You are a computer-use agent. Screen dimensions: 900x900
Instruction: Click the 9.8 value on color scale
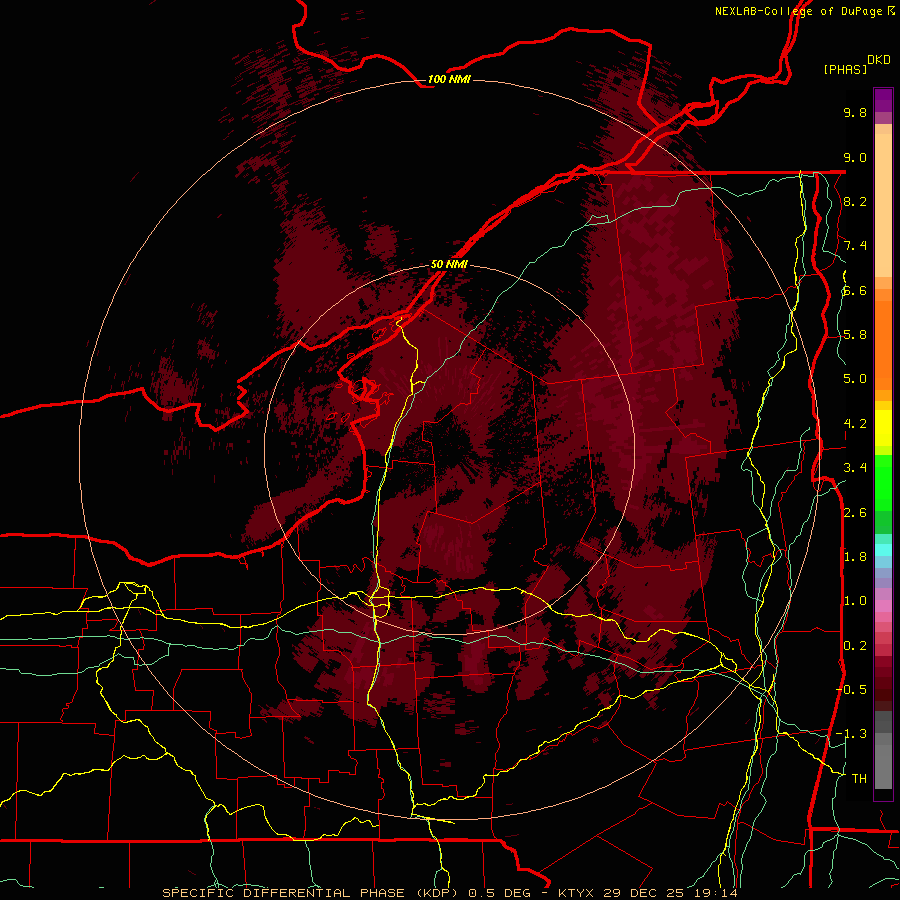[855, 112]
